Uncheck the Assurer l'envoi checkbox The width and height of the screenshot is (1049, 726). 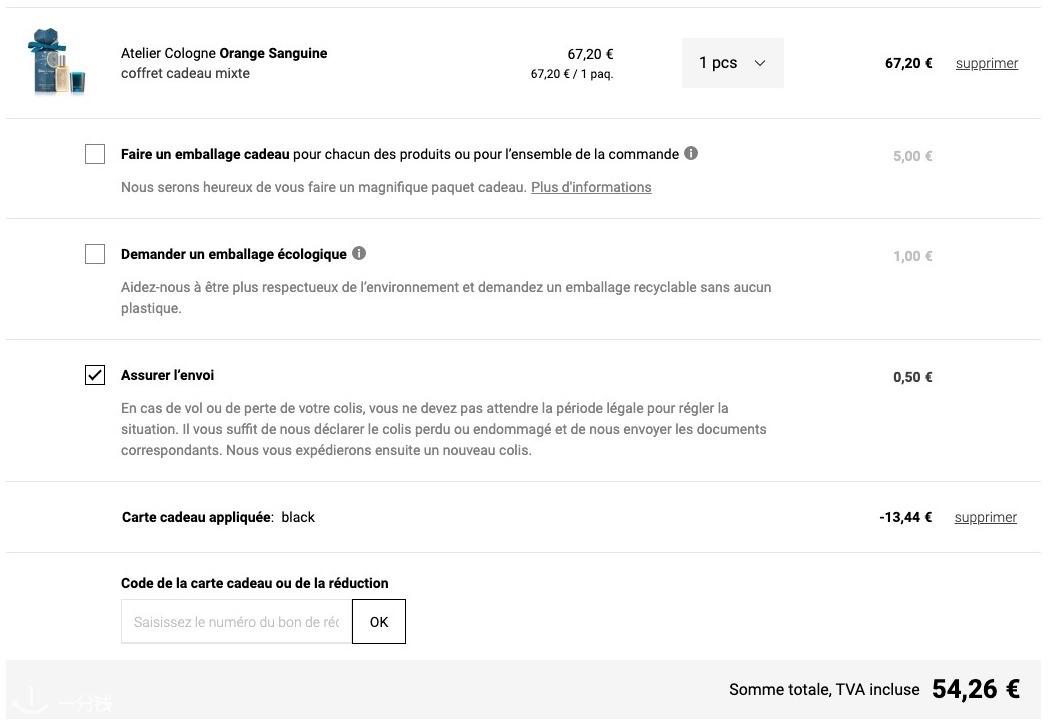(x=95, y=375)
